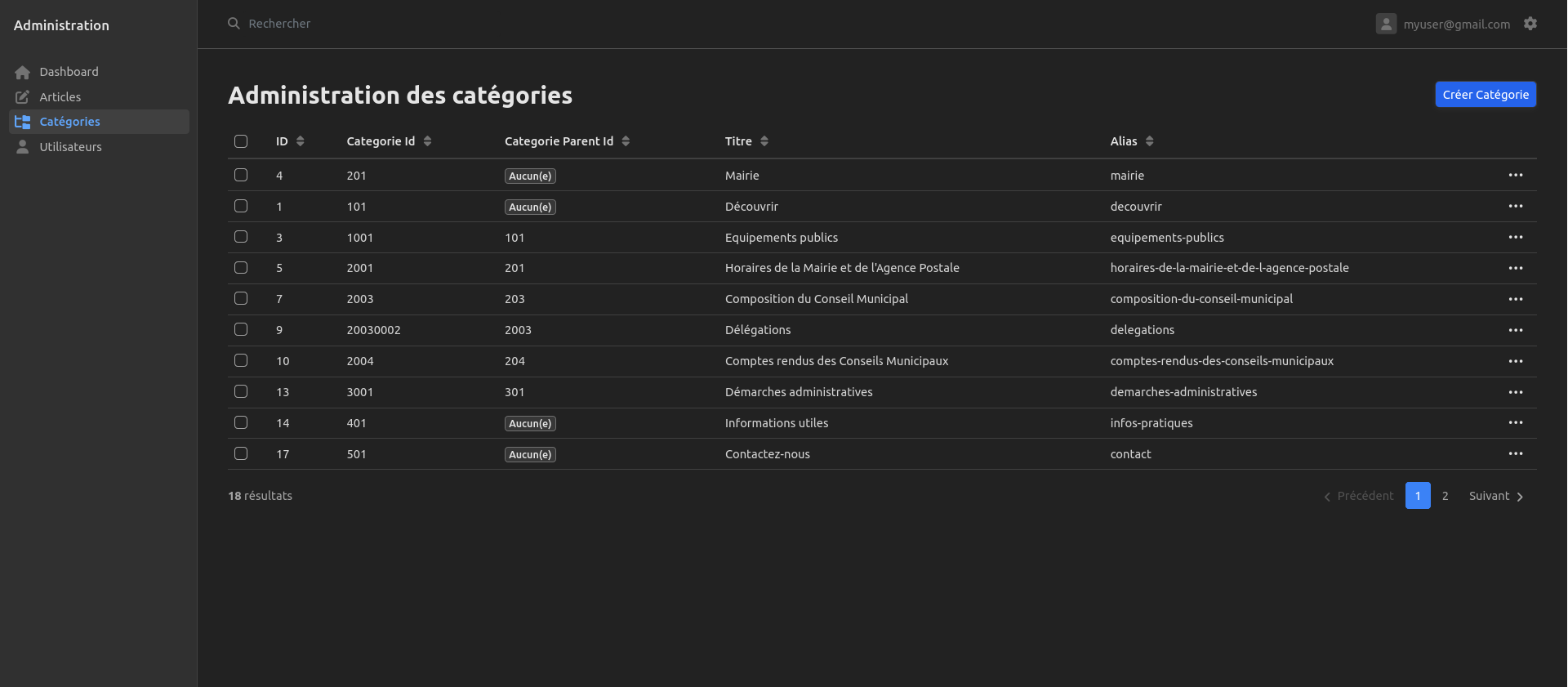
Task: Open actions menu for Equipements publics row
Action: [1516, 238]
